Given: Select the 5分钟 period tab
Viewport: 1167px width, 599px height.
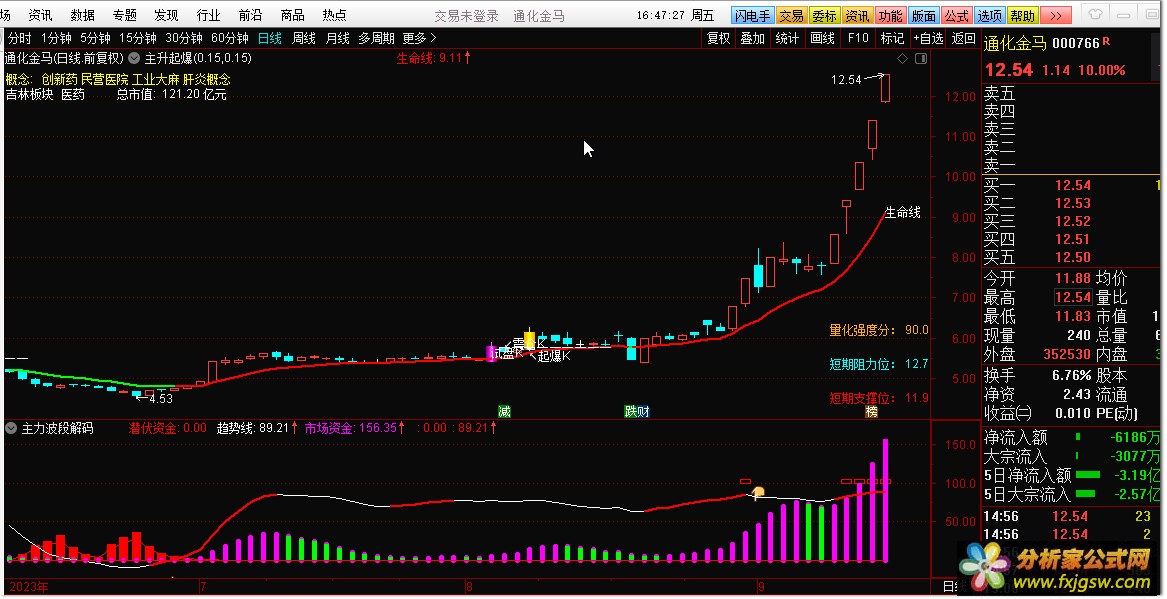Looking at the screenshot, I should 95,38.
